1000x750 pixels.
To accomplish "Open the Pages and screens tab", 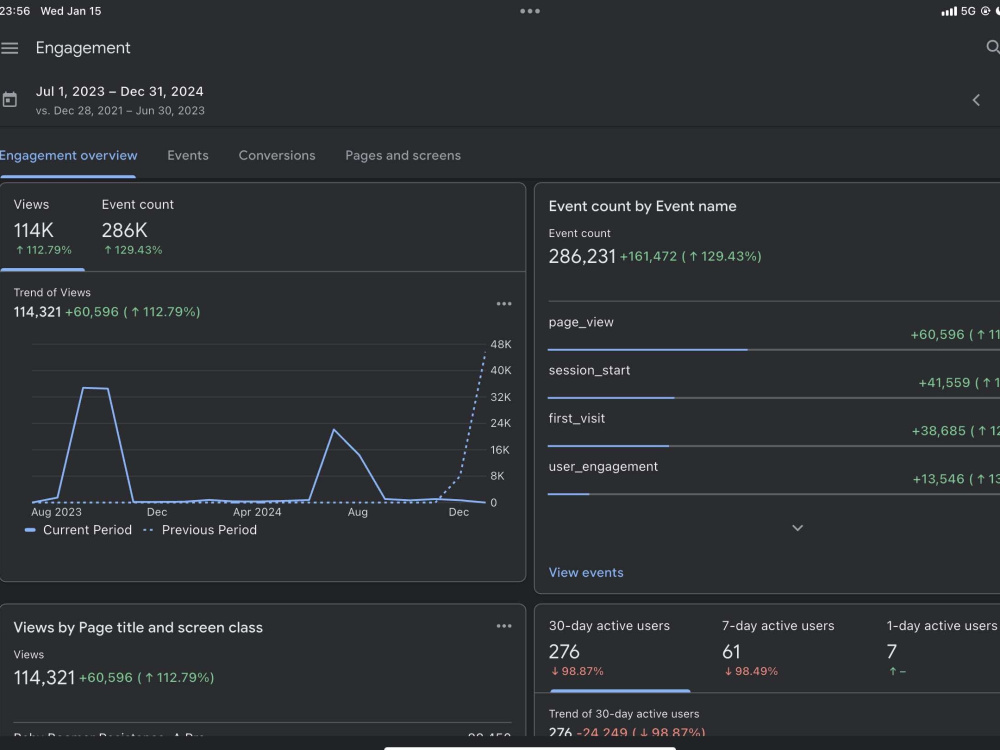I will coord(403,155).
